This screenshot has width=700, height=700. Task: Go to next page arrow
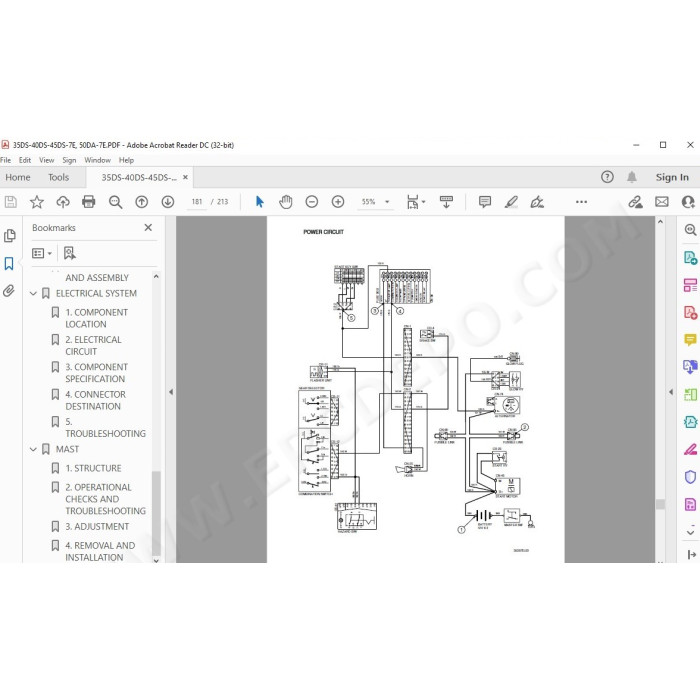[168, 202]
